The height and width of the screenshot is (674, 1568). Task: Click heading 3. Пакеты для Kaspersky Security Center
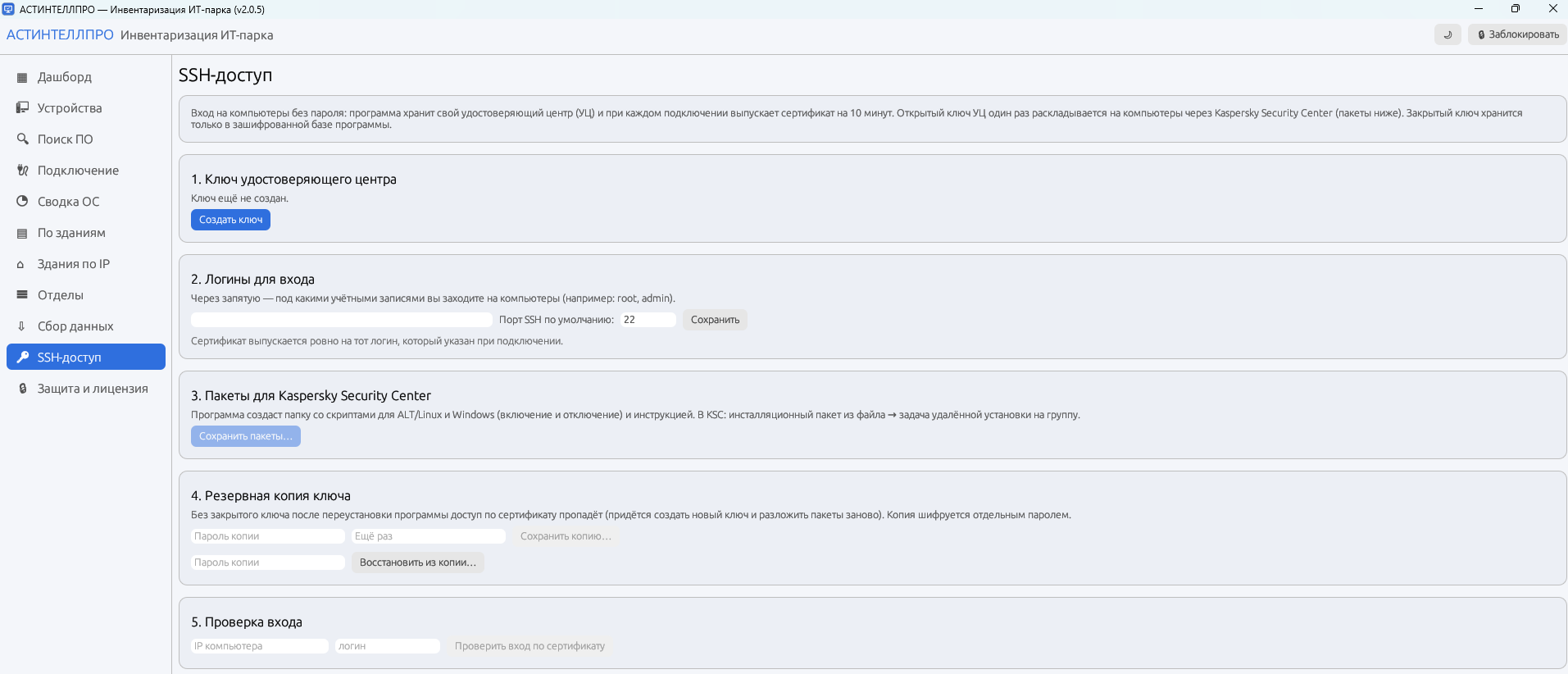tap(311, 396)
